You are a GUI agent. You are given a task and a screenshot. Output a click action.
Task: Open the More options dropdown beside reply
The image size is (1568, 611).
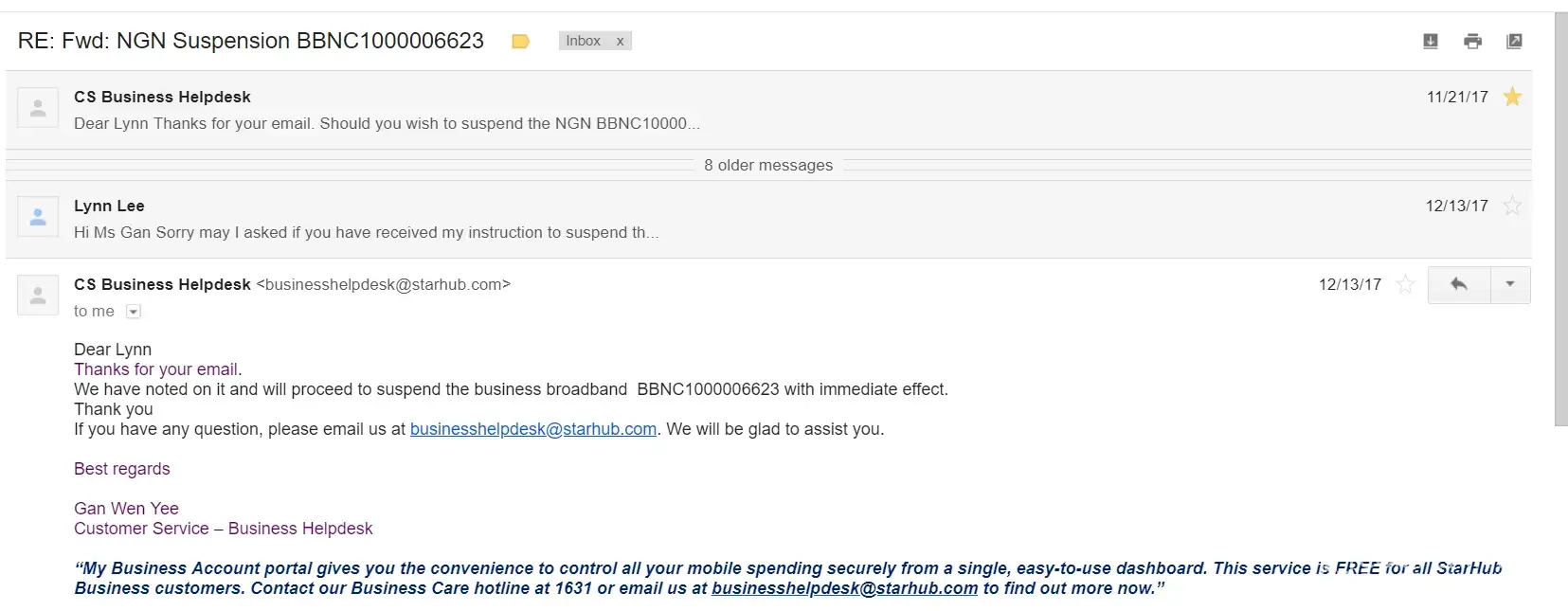pos(1510,284)
